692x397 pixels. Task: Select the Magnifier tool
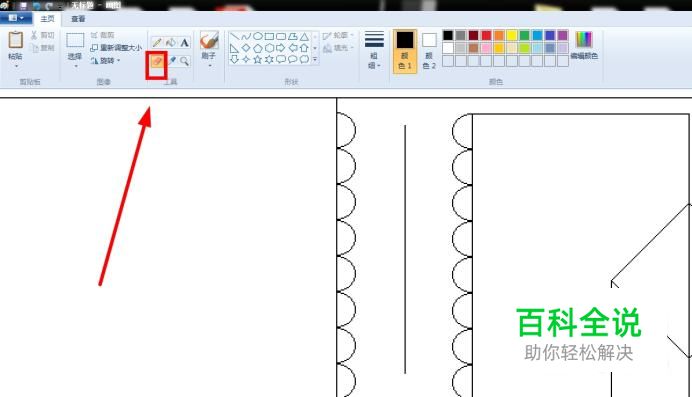pos(184,61)
